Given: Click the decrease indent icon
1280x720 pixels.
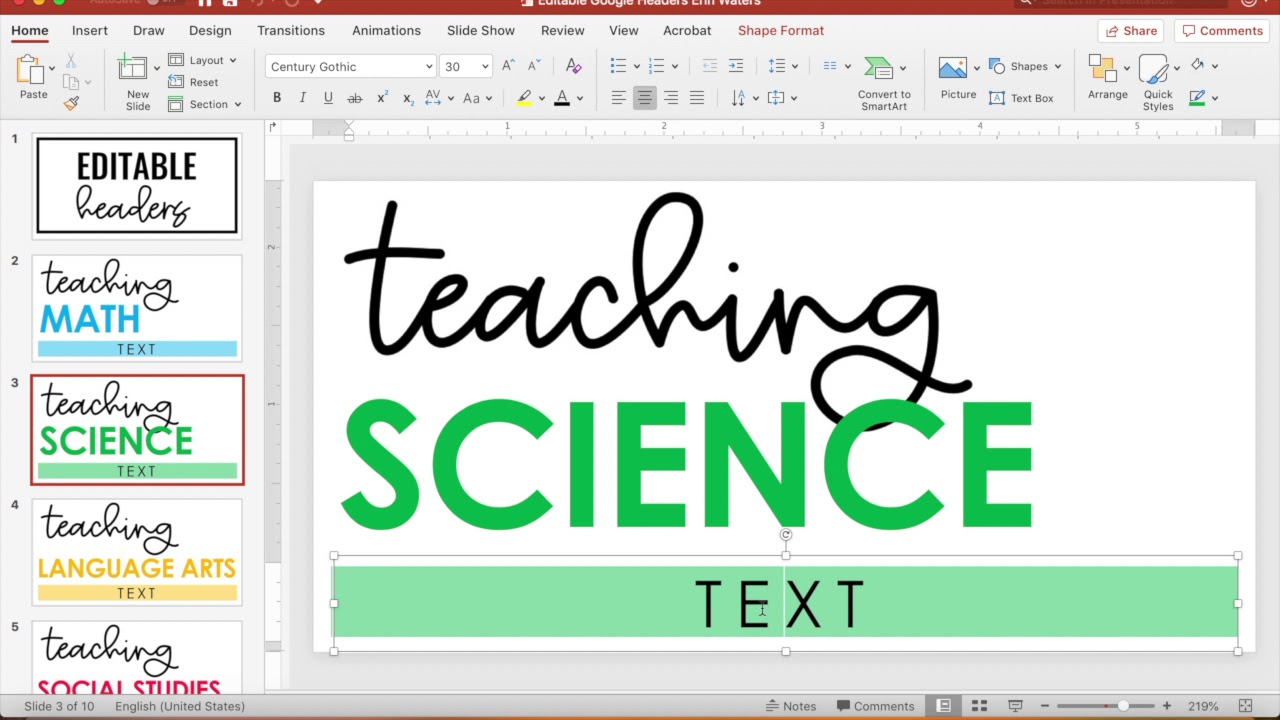Looking at the screenshot, I should tap(710, 66).
